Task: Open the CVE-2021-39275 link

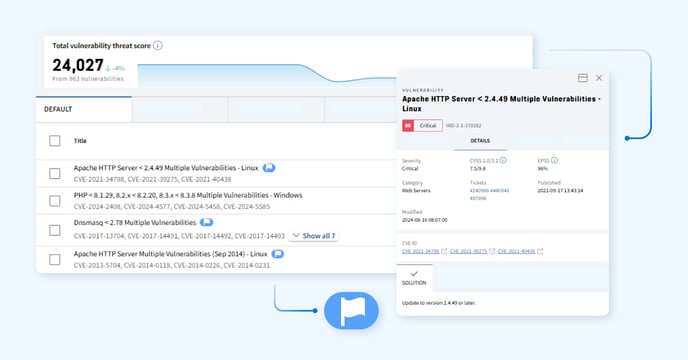Action: pyautogui.click(x=469, y=251)
